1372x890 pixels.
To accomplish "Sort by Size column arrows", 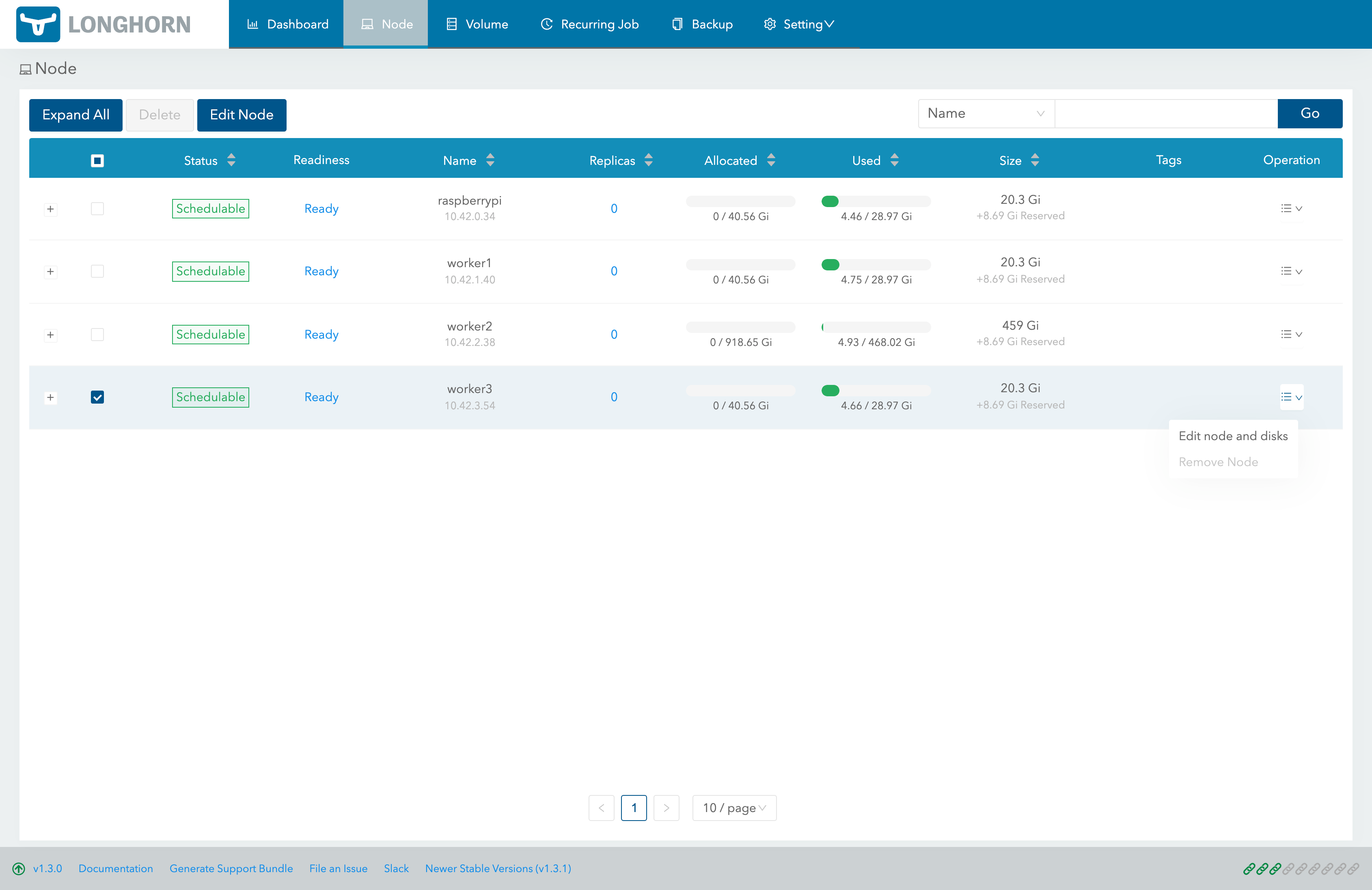I will click(1035, 160).
